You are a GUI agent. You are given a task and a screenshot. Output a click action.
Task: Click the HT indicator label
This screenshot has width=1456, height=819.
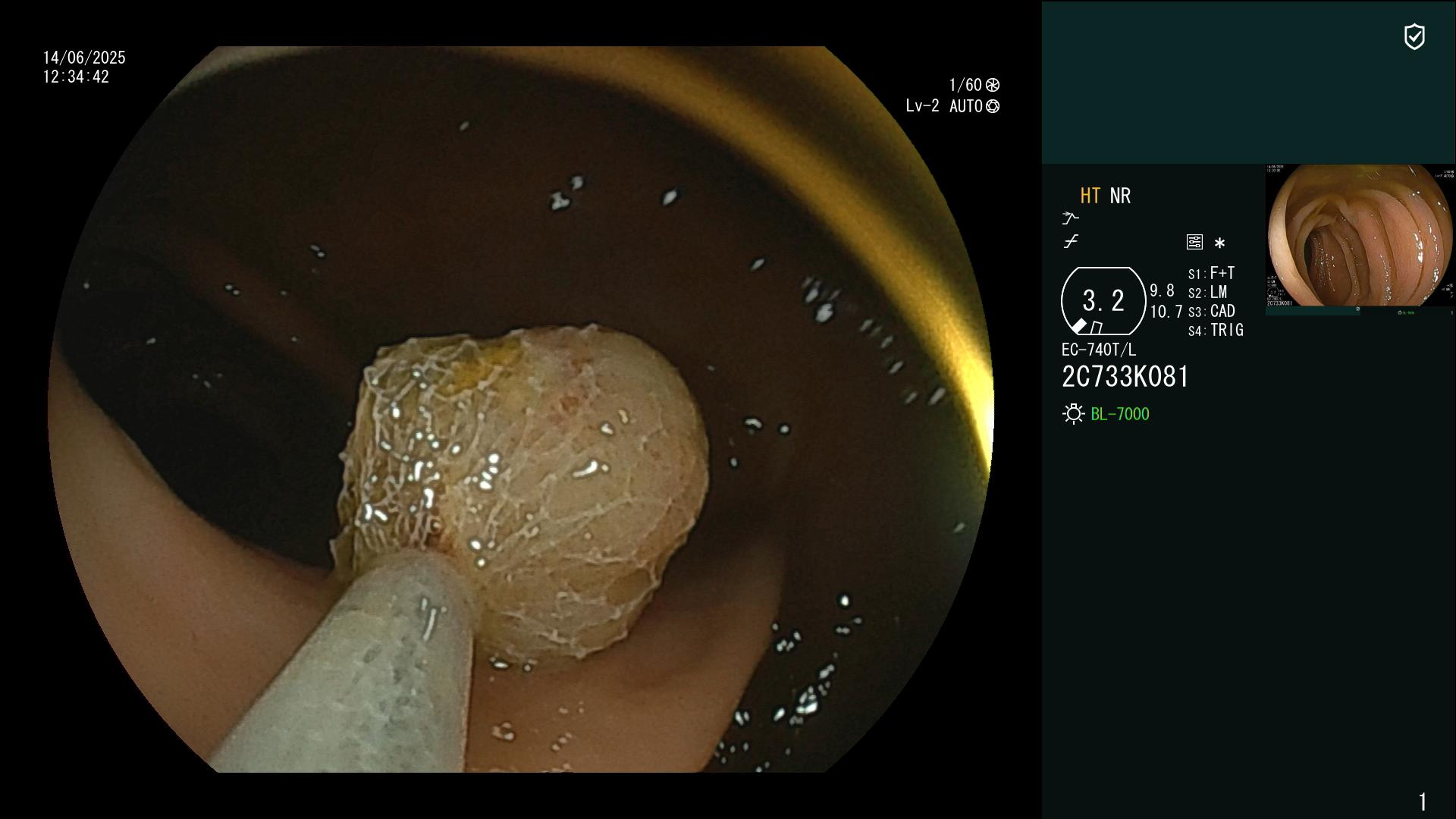click(1090, 196)
